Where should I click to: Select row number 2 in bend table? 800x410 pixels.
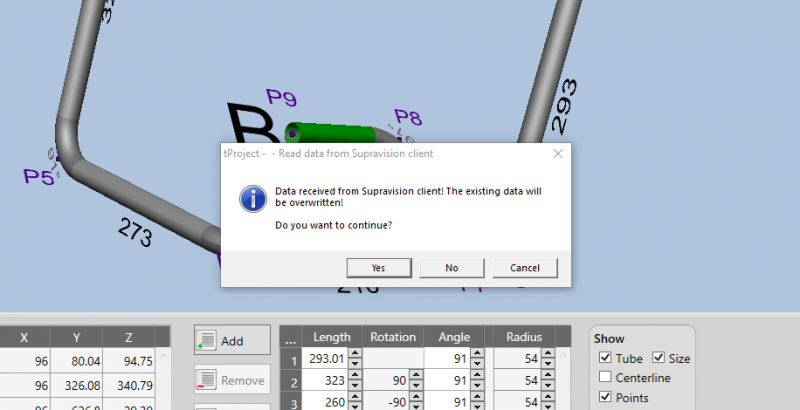coord(293,382)
